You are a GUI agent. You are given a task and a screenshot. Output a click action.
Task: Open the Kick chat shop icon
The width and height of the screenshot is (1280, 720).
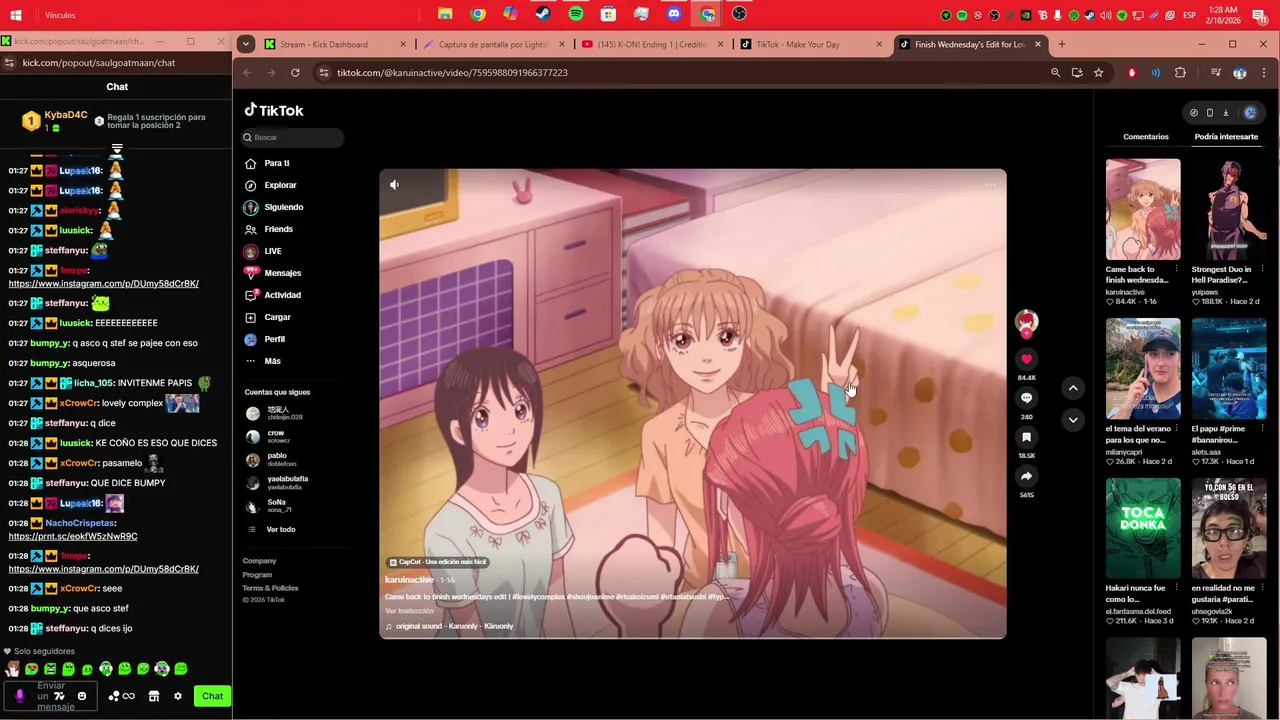pyautogui.click(x=154, y=696)
